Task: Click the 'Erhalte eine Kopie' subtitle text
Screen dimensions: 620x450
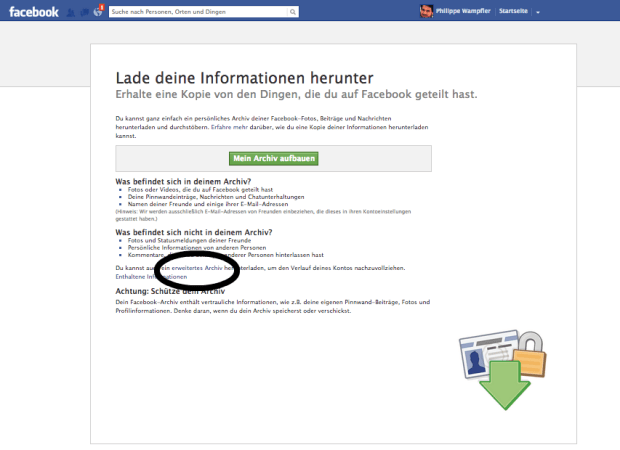Action: tap(296, 94)
